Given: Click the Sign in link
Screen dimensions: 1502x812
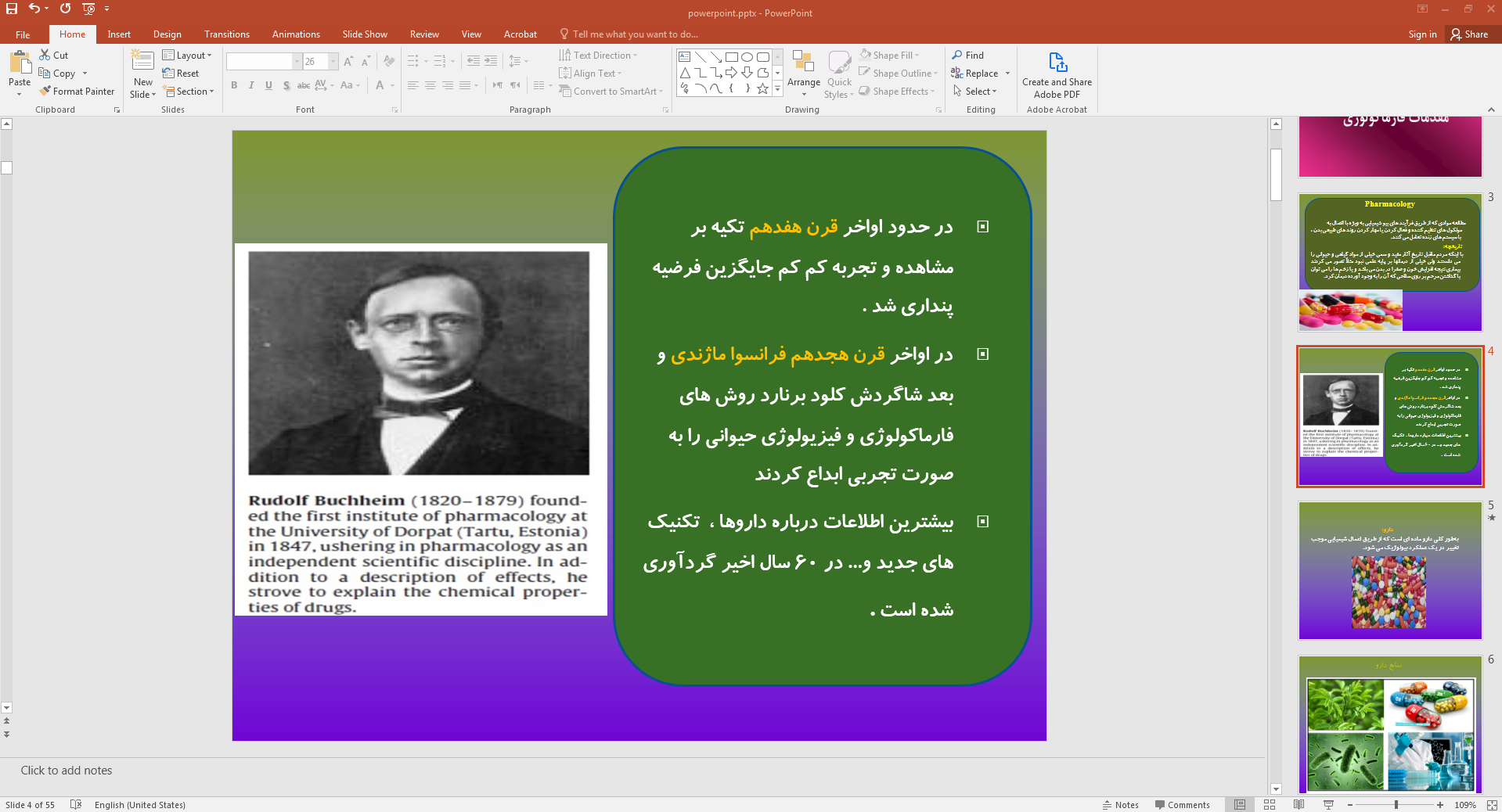Looking at the screenshot, I should [x=1422, y=34].
